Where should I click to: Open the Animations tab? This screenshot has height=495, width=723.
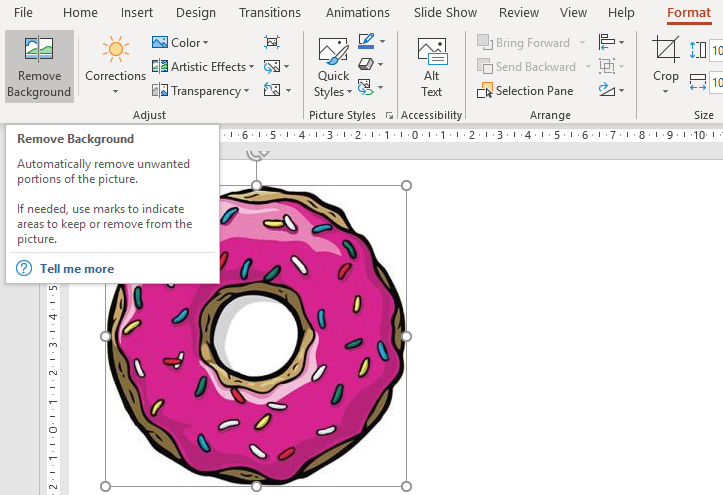[358, 13]
